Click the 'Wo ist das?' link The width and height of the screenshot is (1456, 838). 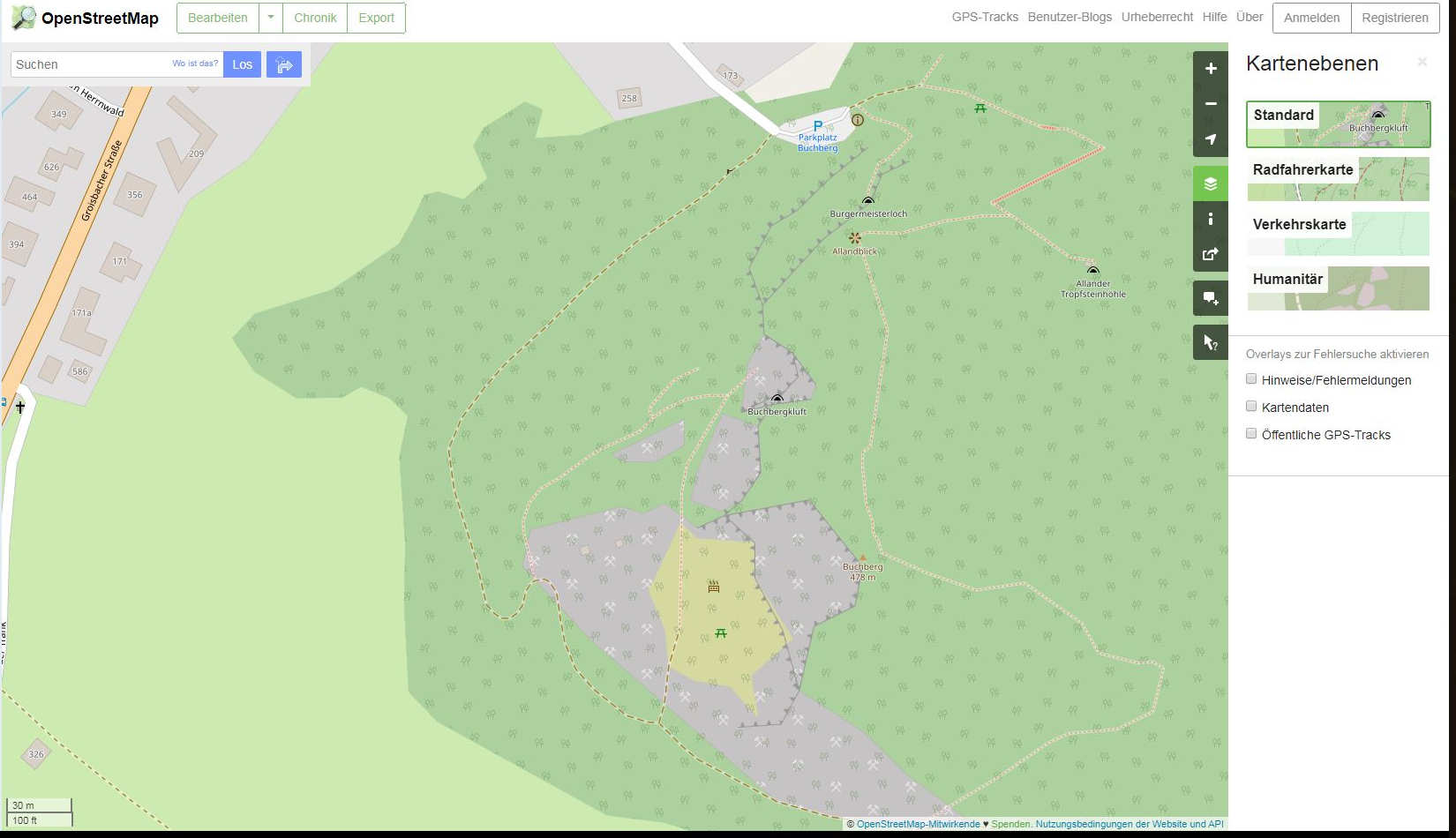[x=195, y=64]
